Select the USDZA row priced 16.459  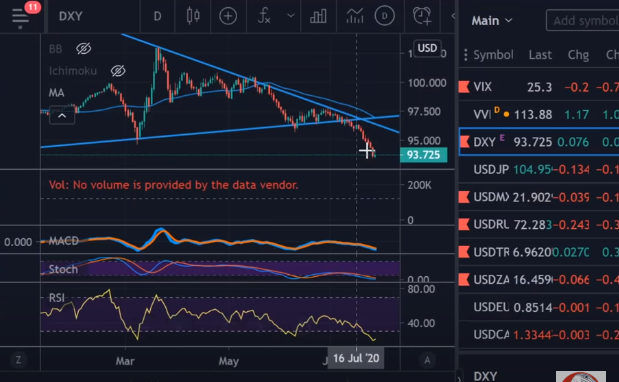(539, 279)
